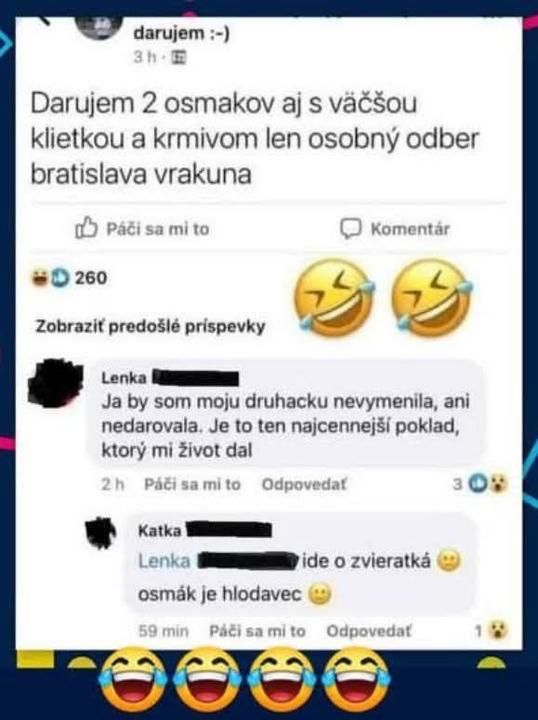Image resolution: width=538 pixels, height=720 pixels.
Task: Like Lenka's comment via Páči sa mi to
Action: click(x=192, y=484)
